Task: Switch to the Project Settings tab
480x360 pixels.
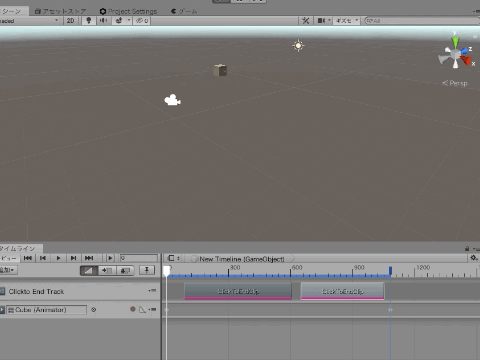Action: [x=129, y=11]
